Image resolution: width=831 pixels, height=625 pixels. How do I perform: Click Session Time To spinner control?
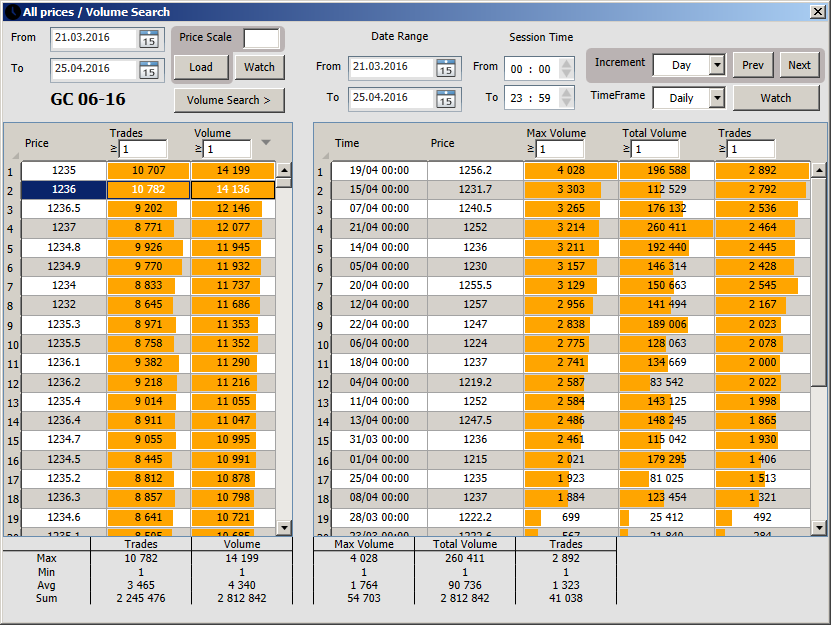tap(566, 98)
